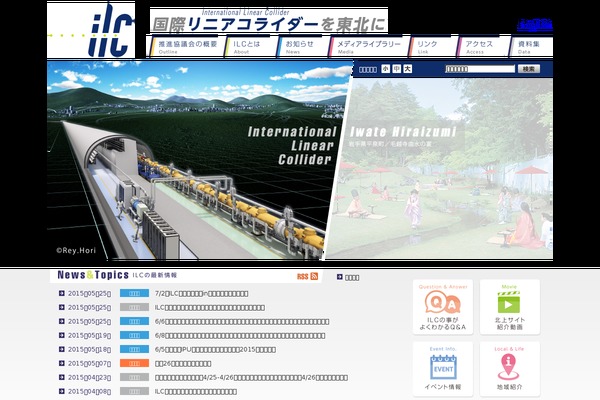Click the arrow icon beside the 2015 05 07 news row
This screenshot has height=400, width=600.
pos(62,363)
